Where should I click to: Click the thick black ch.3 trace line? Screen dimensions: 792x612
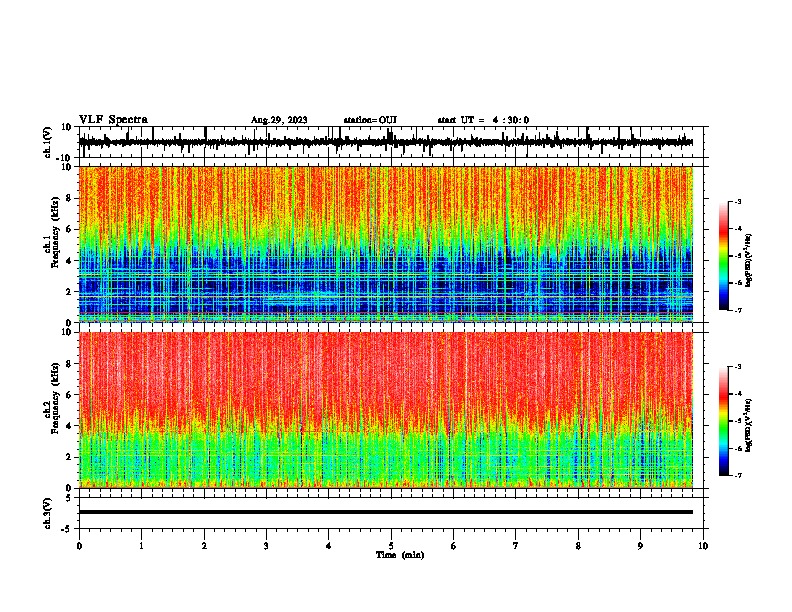click(386, 512)
